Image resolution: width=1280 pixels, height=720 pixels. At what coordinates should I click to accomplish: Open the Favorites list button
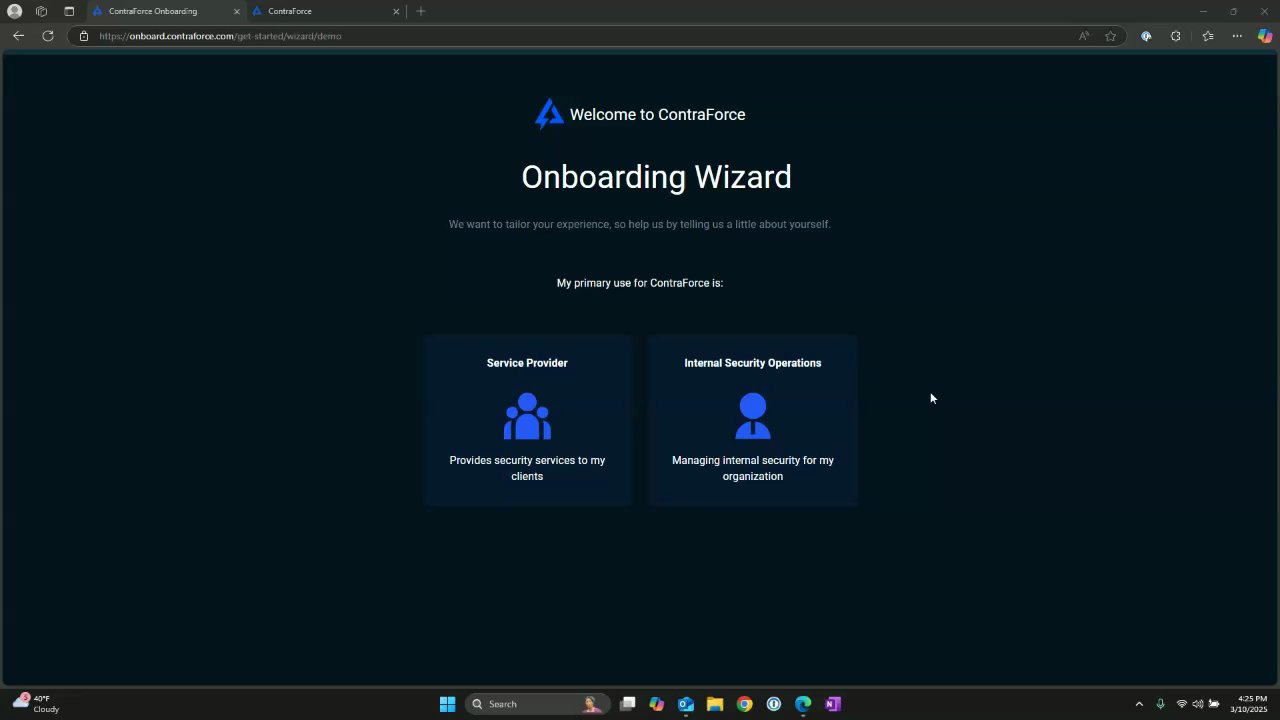coord(1208,36)
